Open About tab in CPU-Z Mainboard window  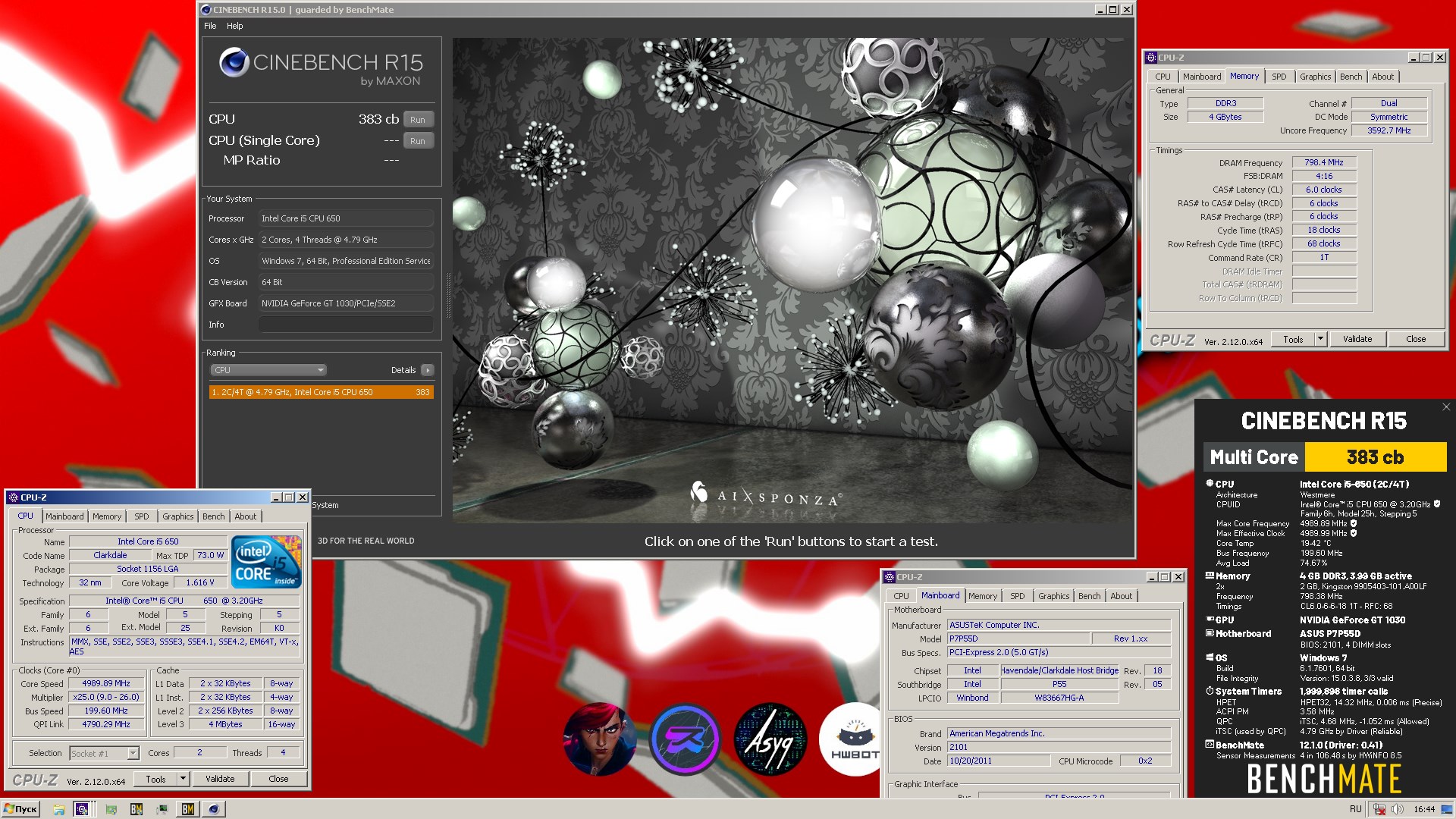click(x=1122, y=596)
